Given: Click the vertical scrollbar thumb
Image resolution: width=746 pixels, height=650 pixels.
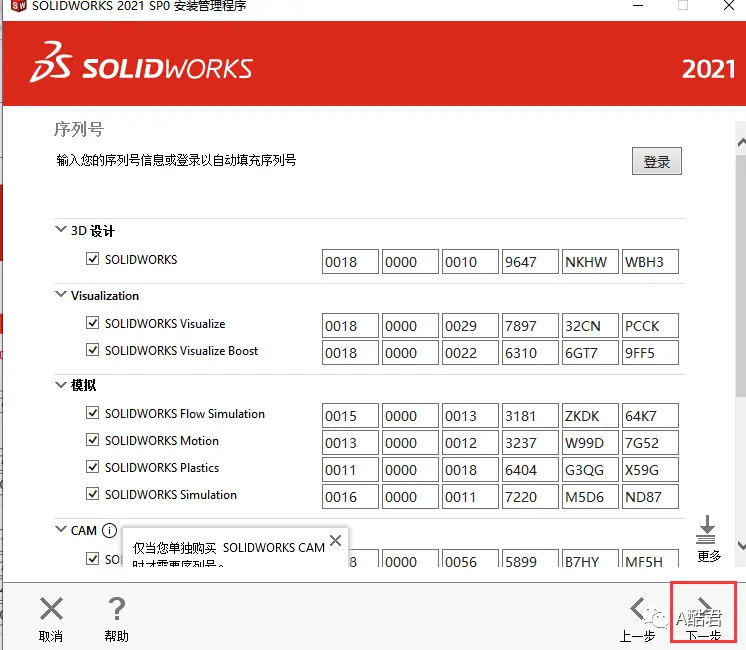Looking at the screenshot, I should pyautogui.click(x=741, y=275).
